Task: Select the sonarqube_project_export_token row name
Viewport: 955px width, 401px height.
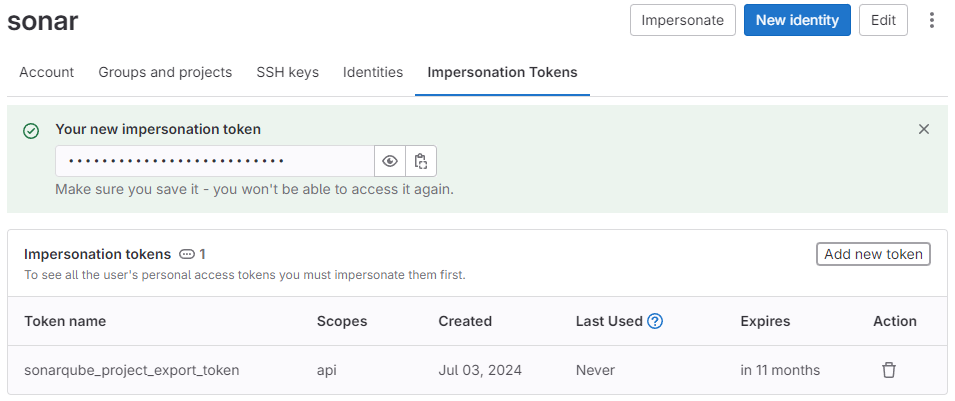Action: click(132, 370)
